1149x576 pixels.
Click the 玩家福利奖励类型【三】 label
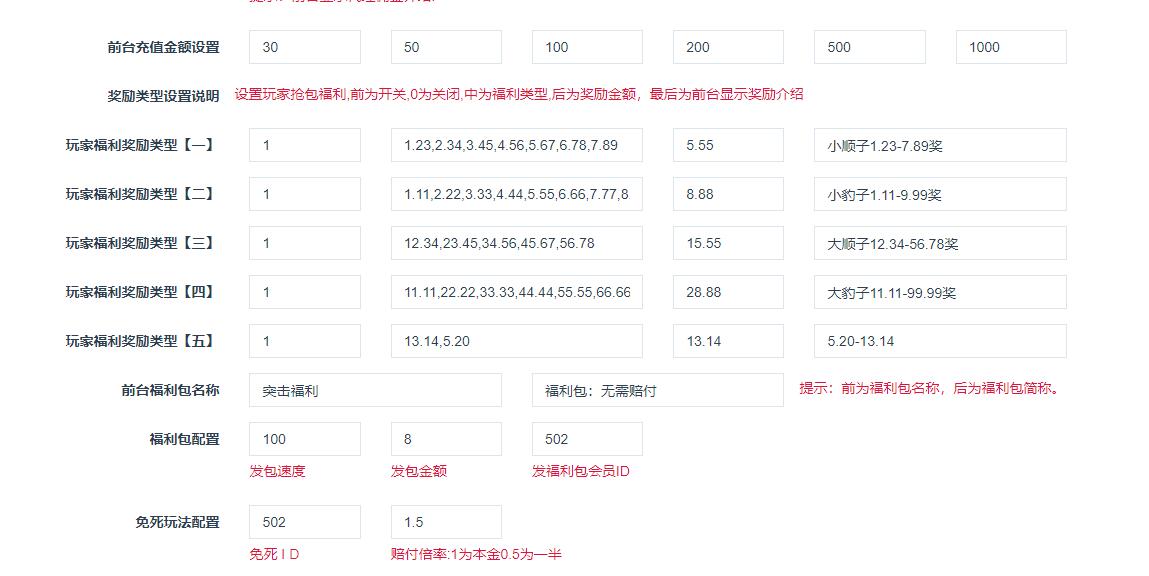142,243
